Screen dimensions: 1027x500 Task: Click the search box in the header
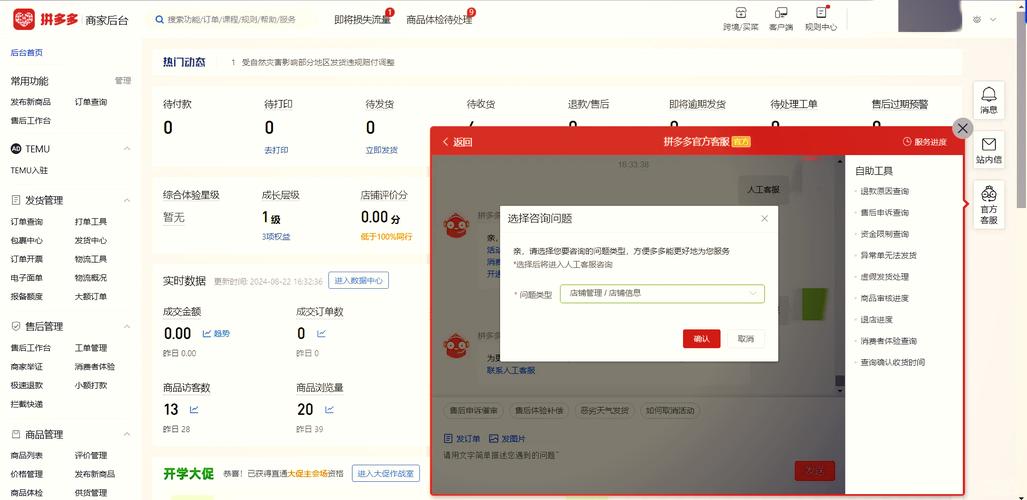click(233, 20)
